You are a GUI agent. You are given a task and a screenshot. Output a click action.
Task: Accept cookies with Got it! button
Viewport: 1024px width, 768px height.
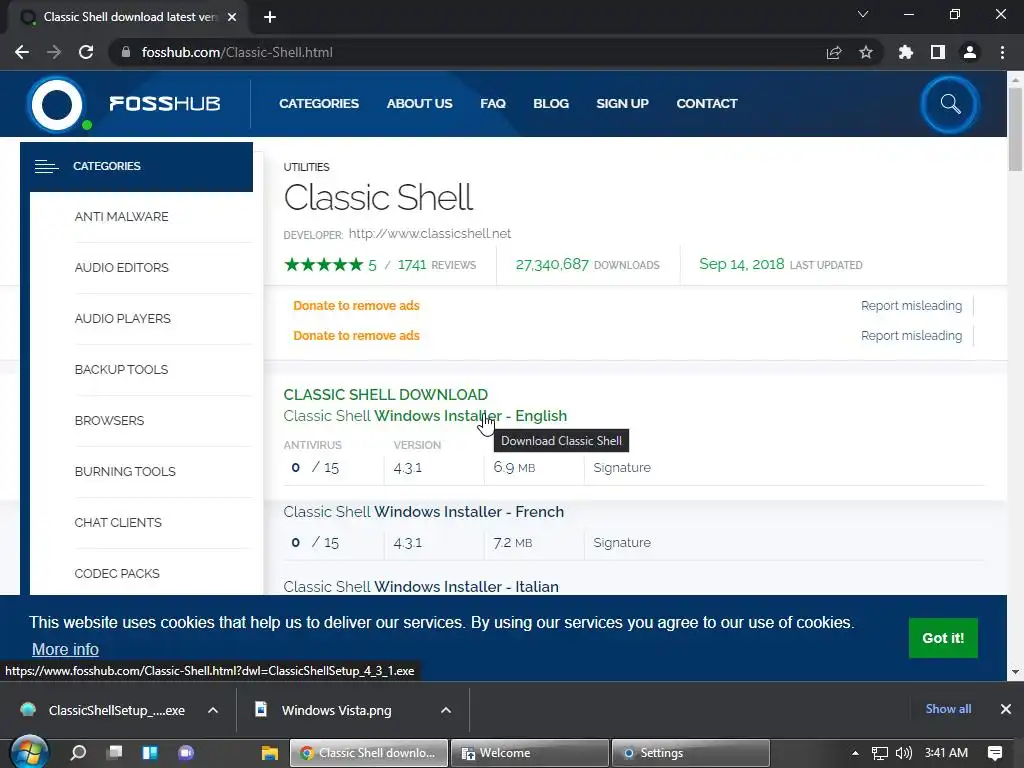click(943, 637)
